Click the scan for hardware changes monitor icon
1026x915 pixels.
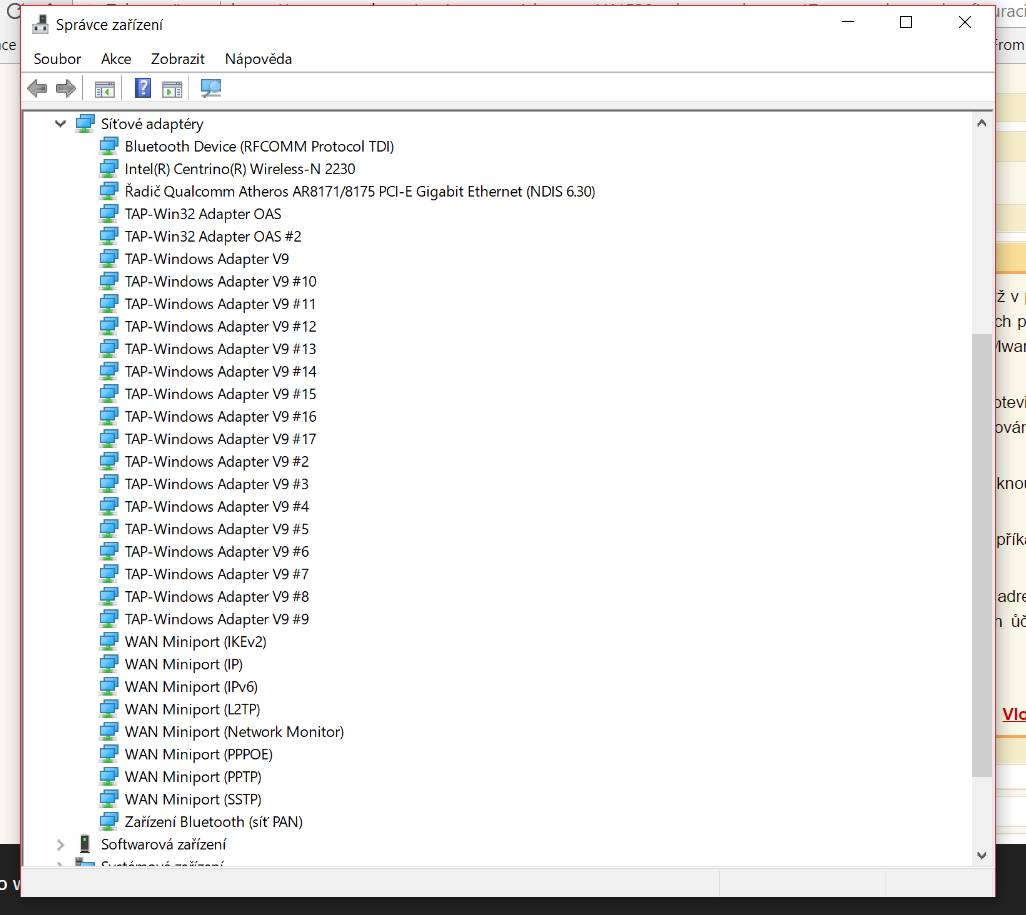tap(211, 88)
